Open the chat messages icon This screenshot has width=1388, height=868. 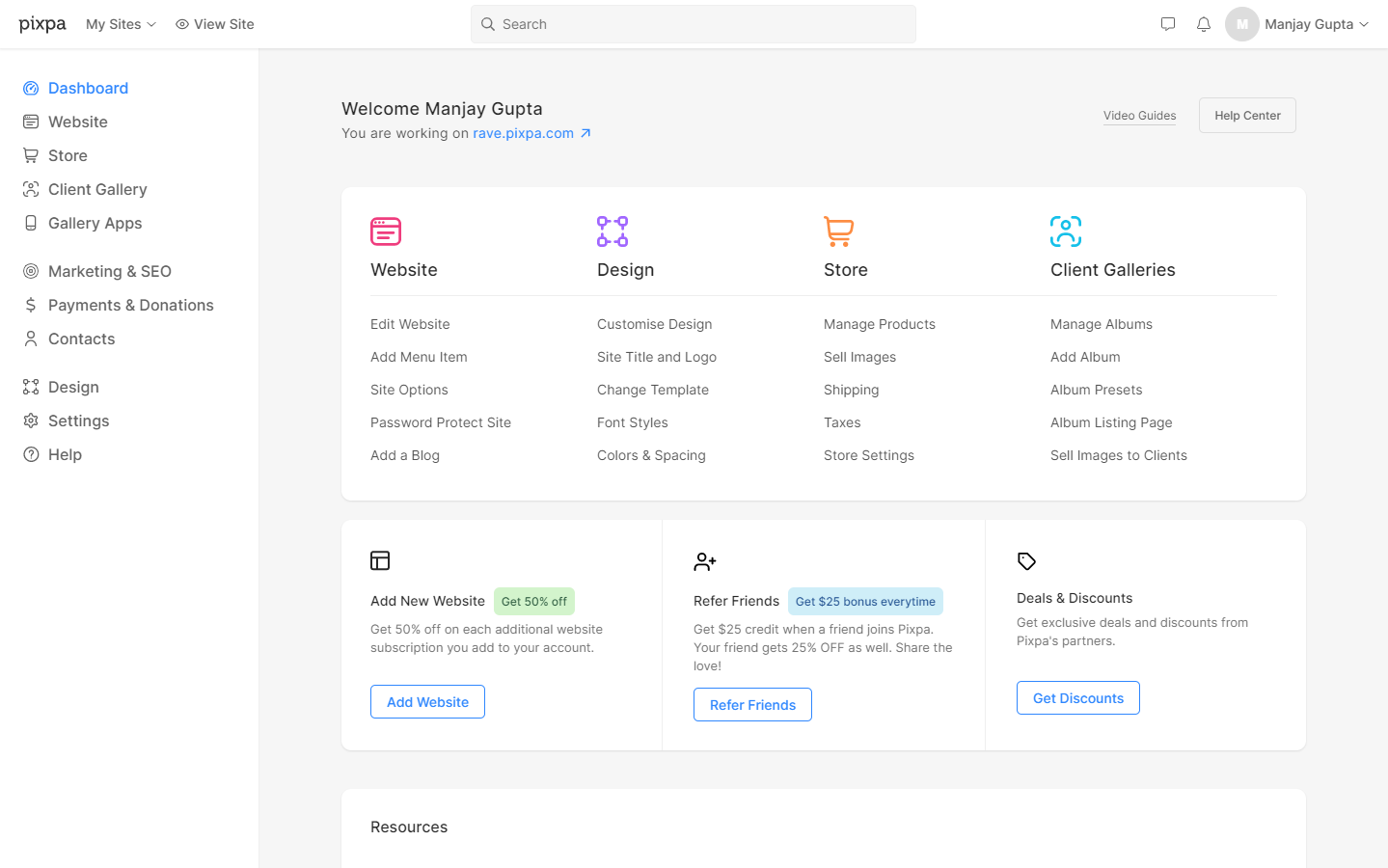[1167, 24]
